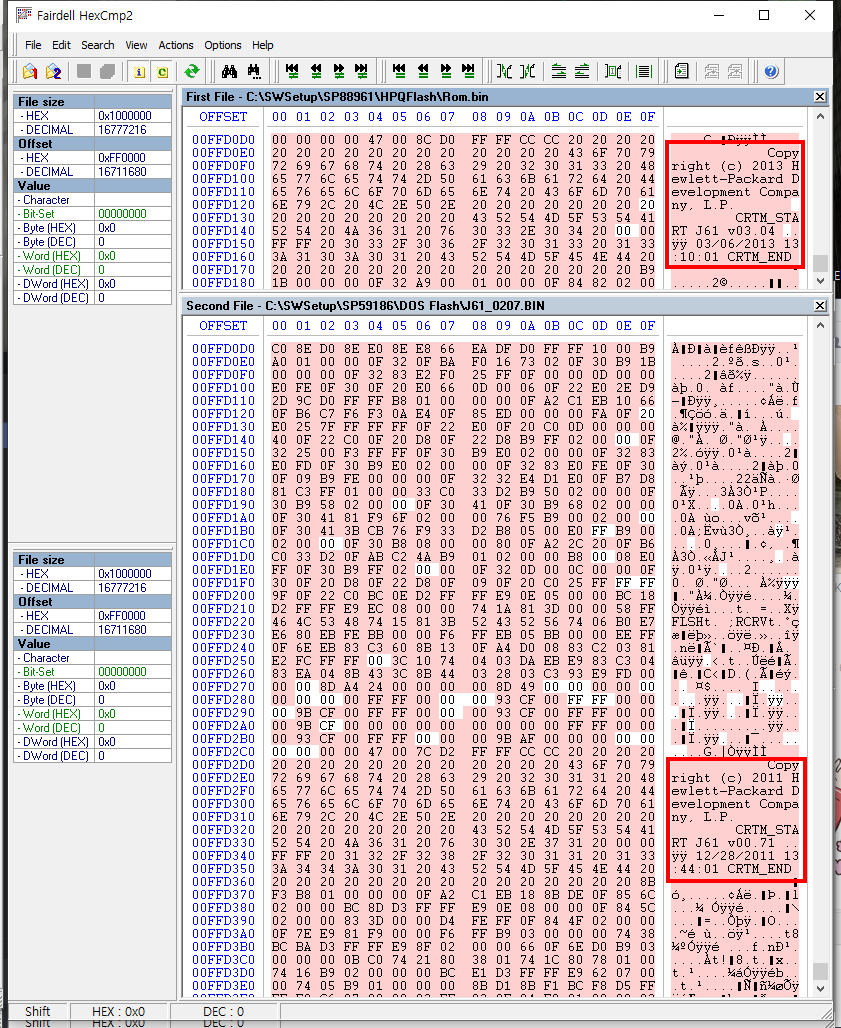Open the second file via toolbar icon
This screenshot has width=841, height=1028.
pyautogui.click(x=53, y=71)
